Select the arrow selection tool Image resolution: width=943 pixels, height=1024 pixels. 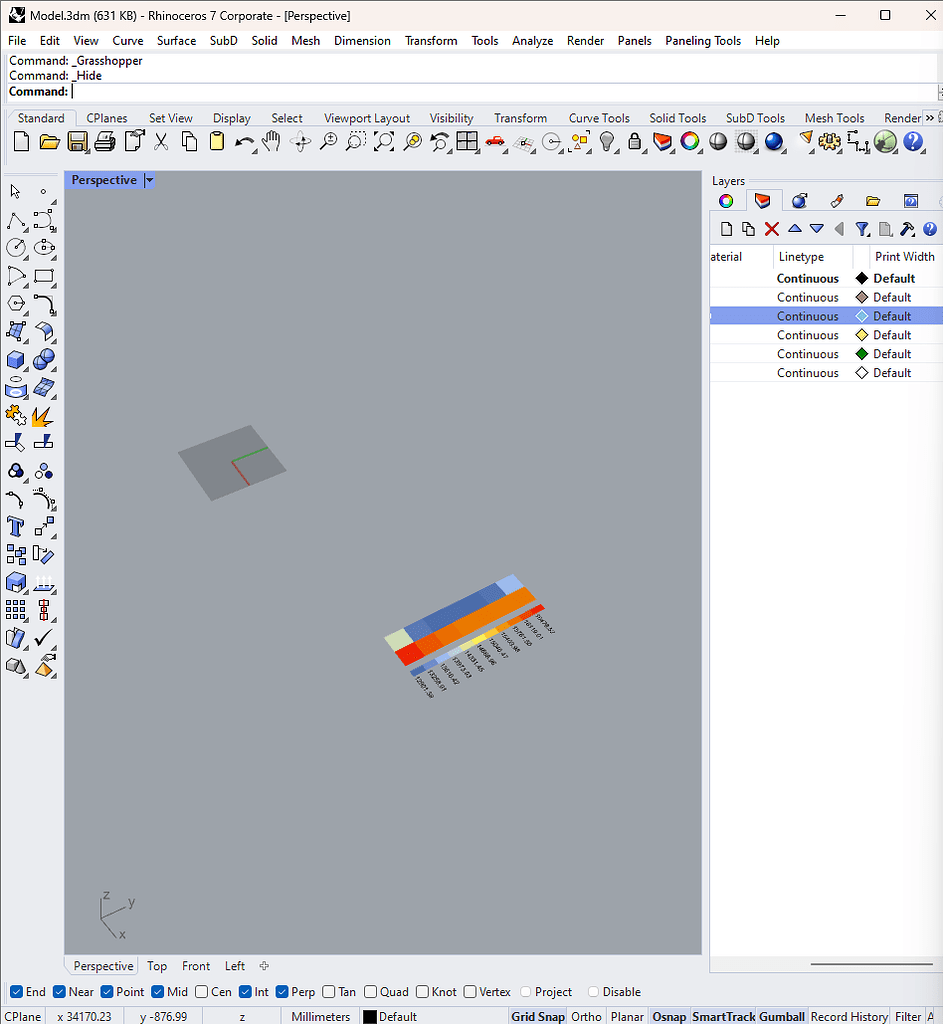point(14,191)
